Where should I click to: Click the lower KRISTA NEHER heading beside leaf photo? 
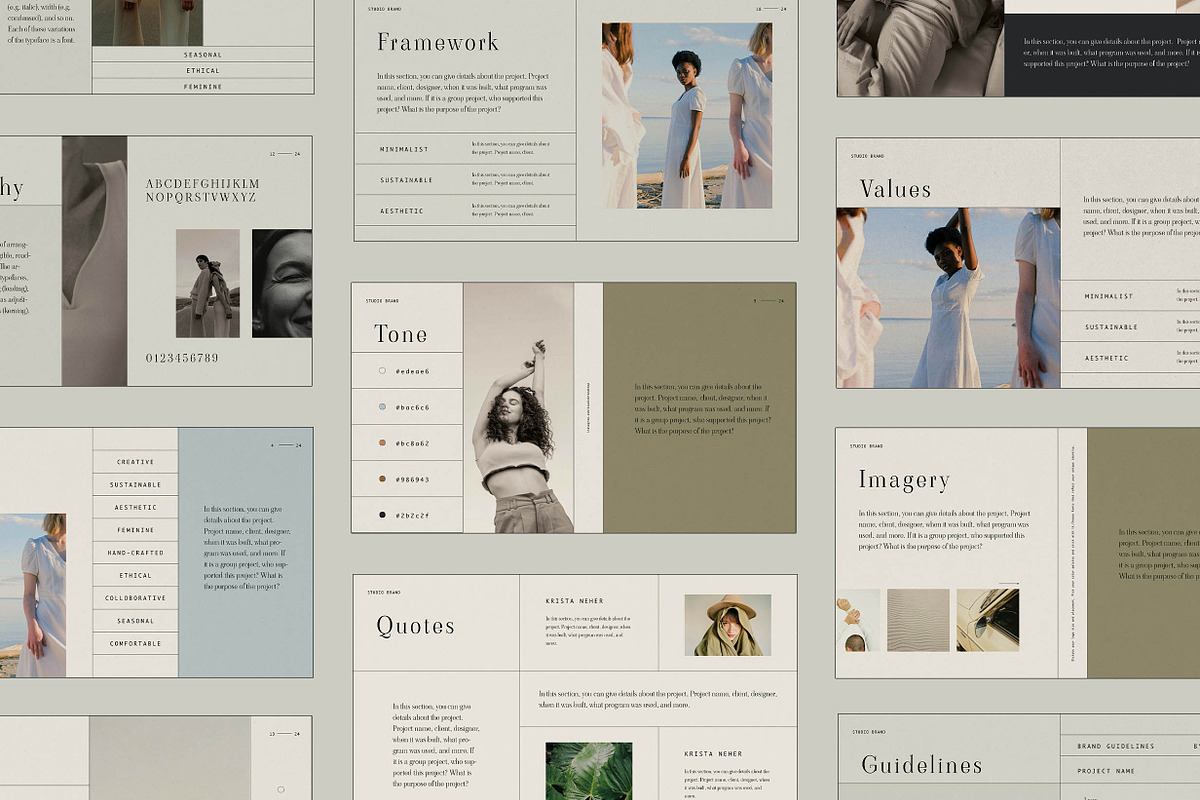[x=713, y=753]
